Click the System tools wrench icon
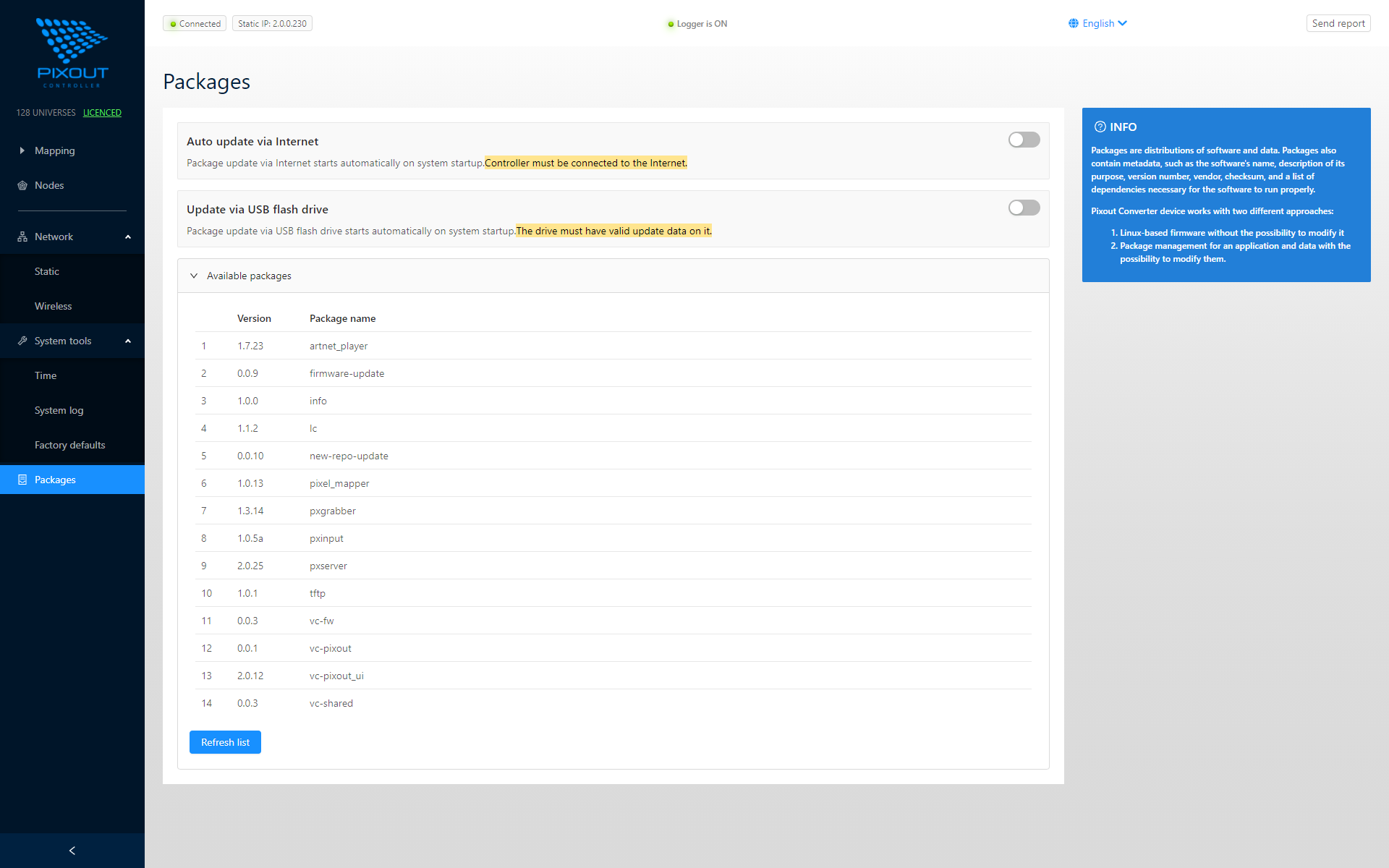 pyautogui.click(x=22, y=341)
